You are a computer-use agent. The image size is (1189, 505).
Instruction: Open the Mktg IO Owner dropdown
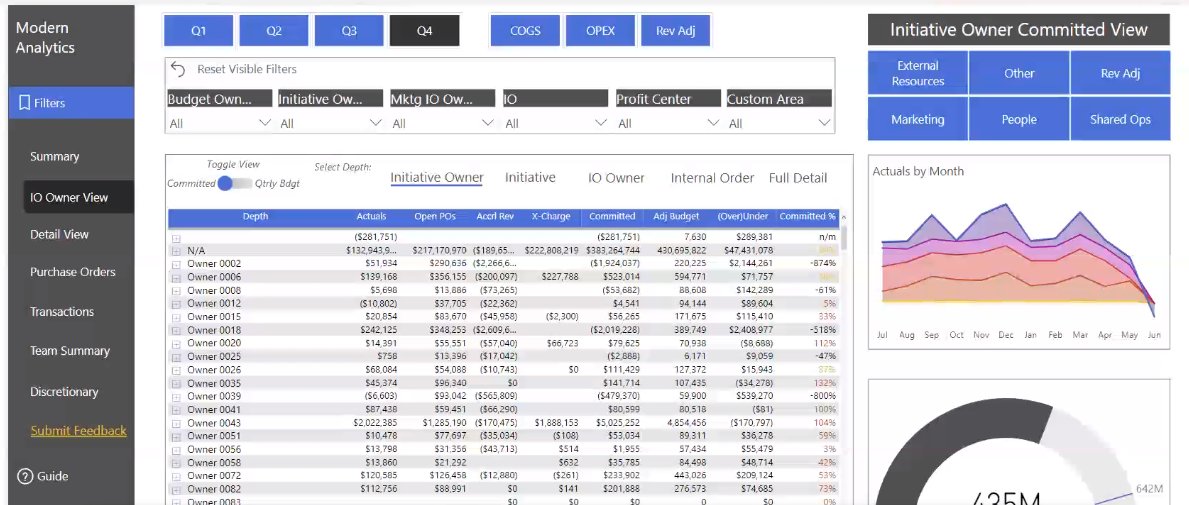coord(443,123)
